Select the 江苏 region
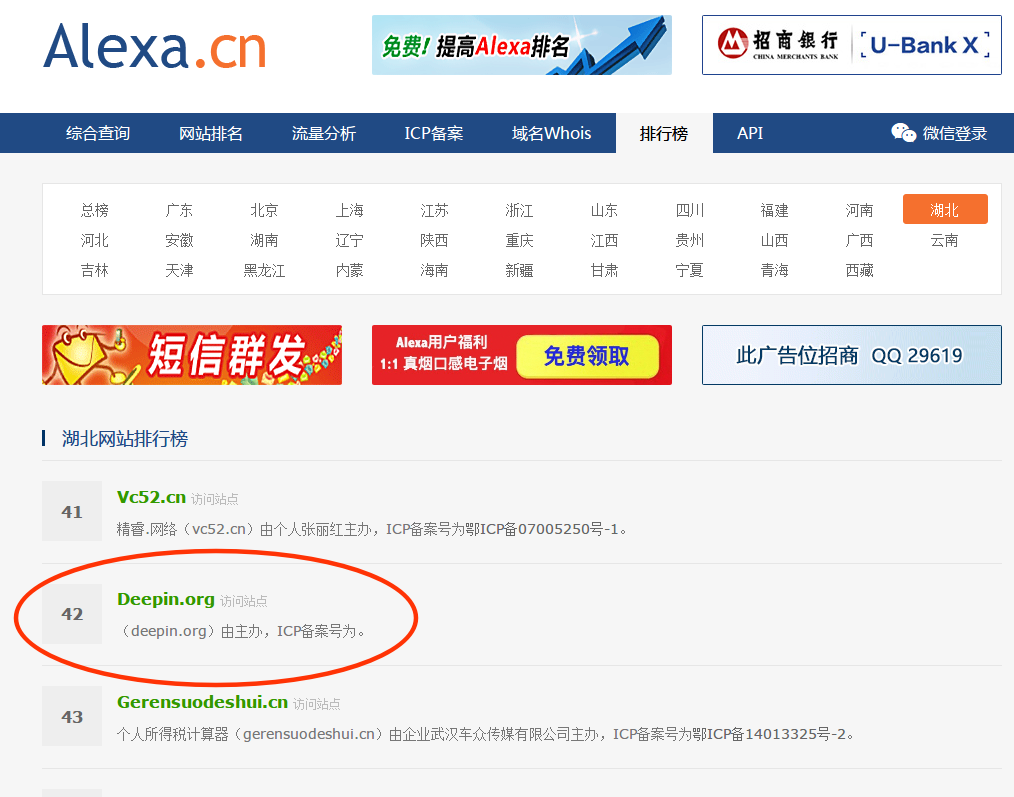The image size is (1014, 797). [435, 210]
